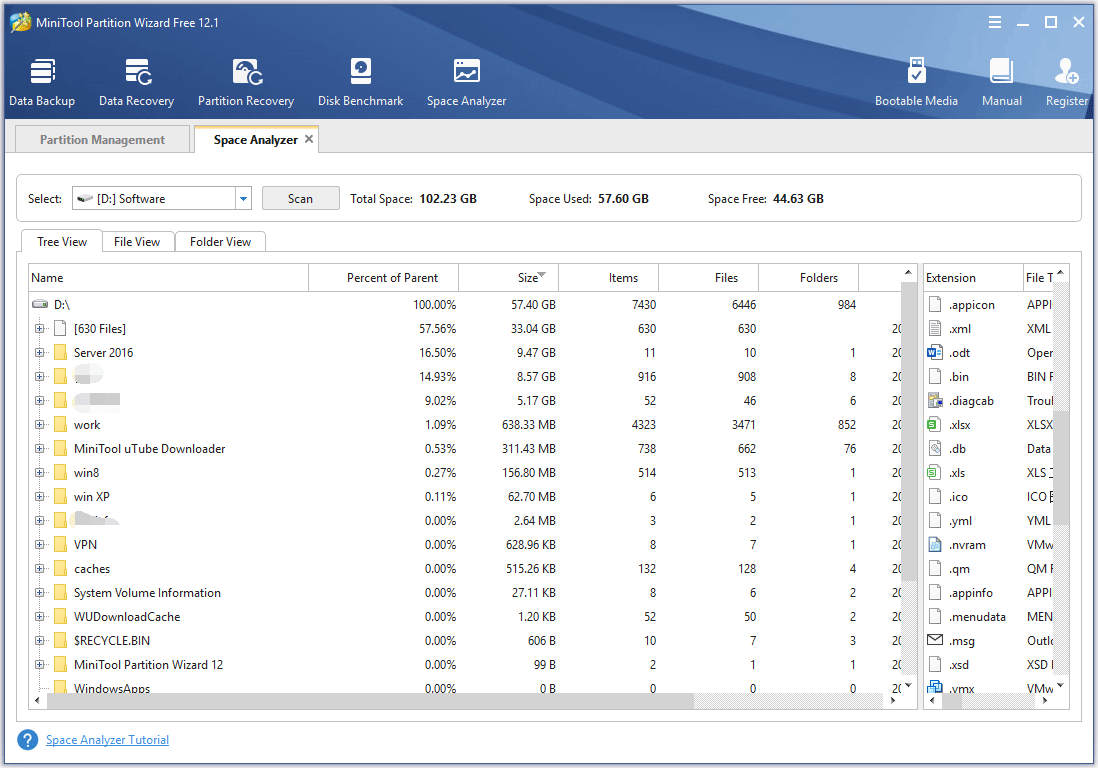Click the .nvram file icon
1098x768 pixels.
(x=935, y=544)
